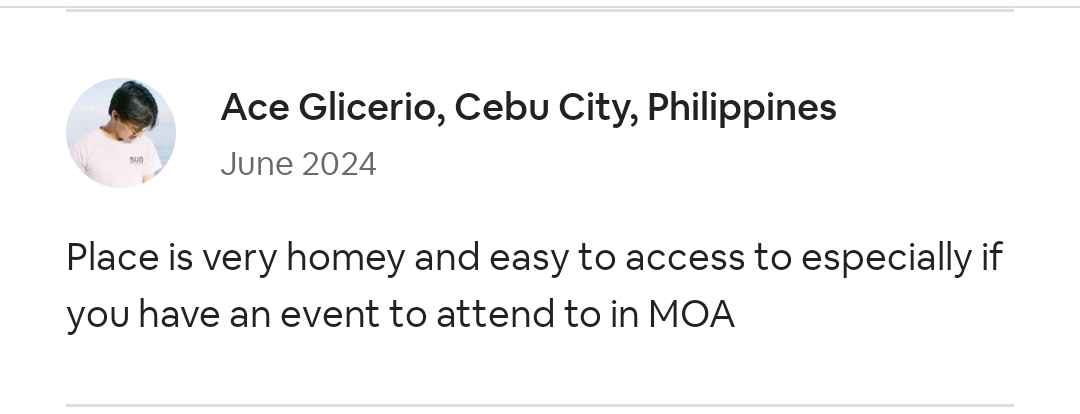This screenshot has height=414, width=1080.
Task: Click the word event in second line
Action: 330,315
